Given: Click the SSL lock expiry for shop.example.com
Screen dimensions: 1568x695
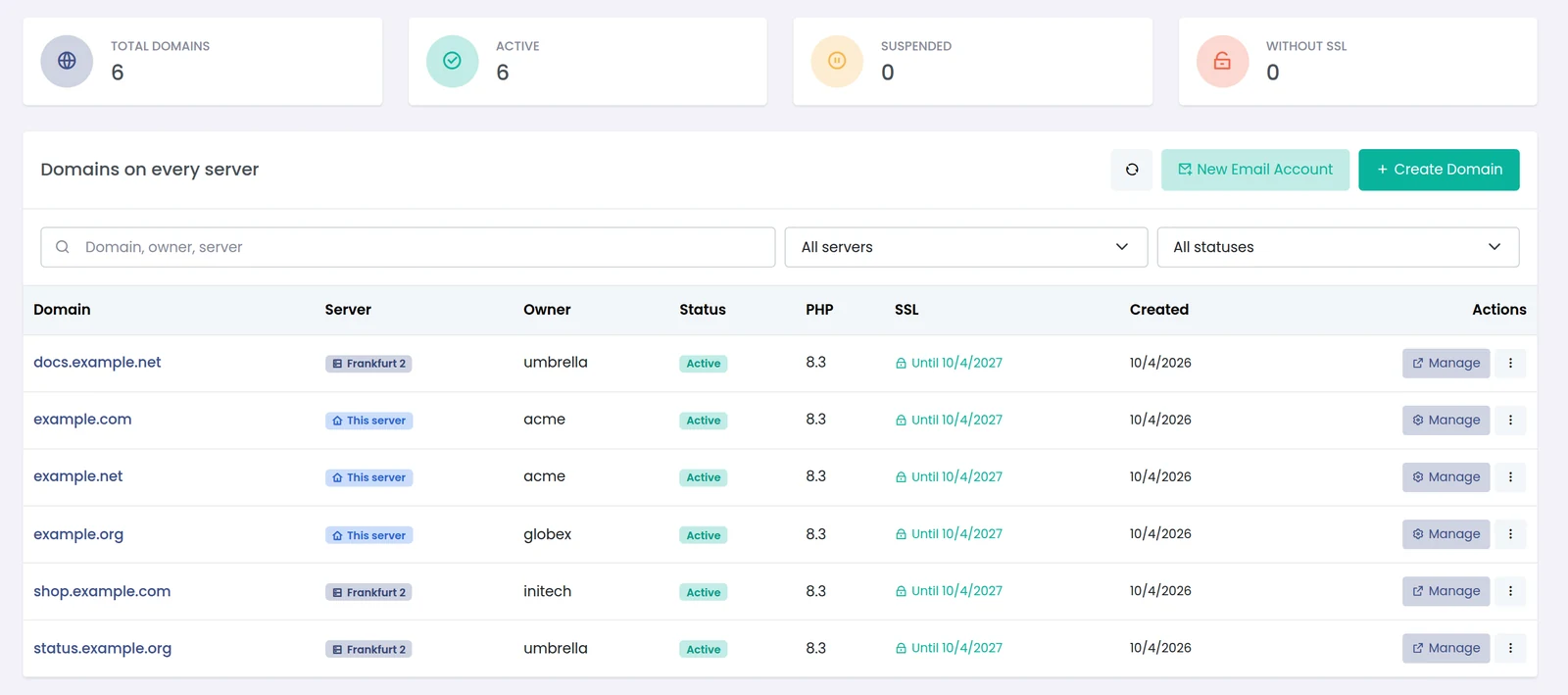Looking at the screenshot, I should tap(949, 591).
